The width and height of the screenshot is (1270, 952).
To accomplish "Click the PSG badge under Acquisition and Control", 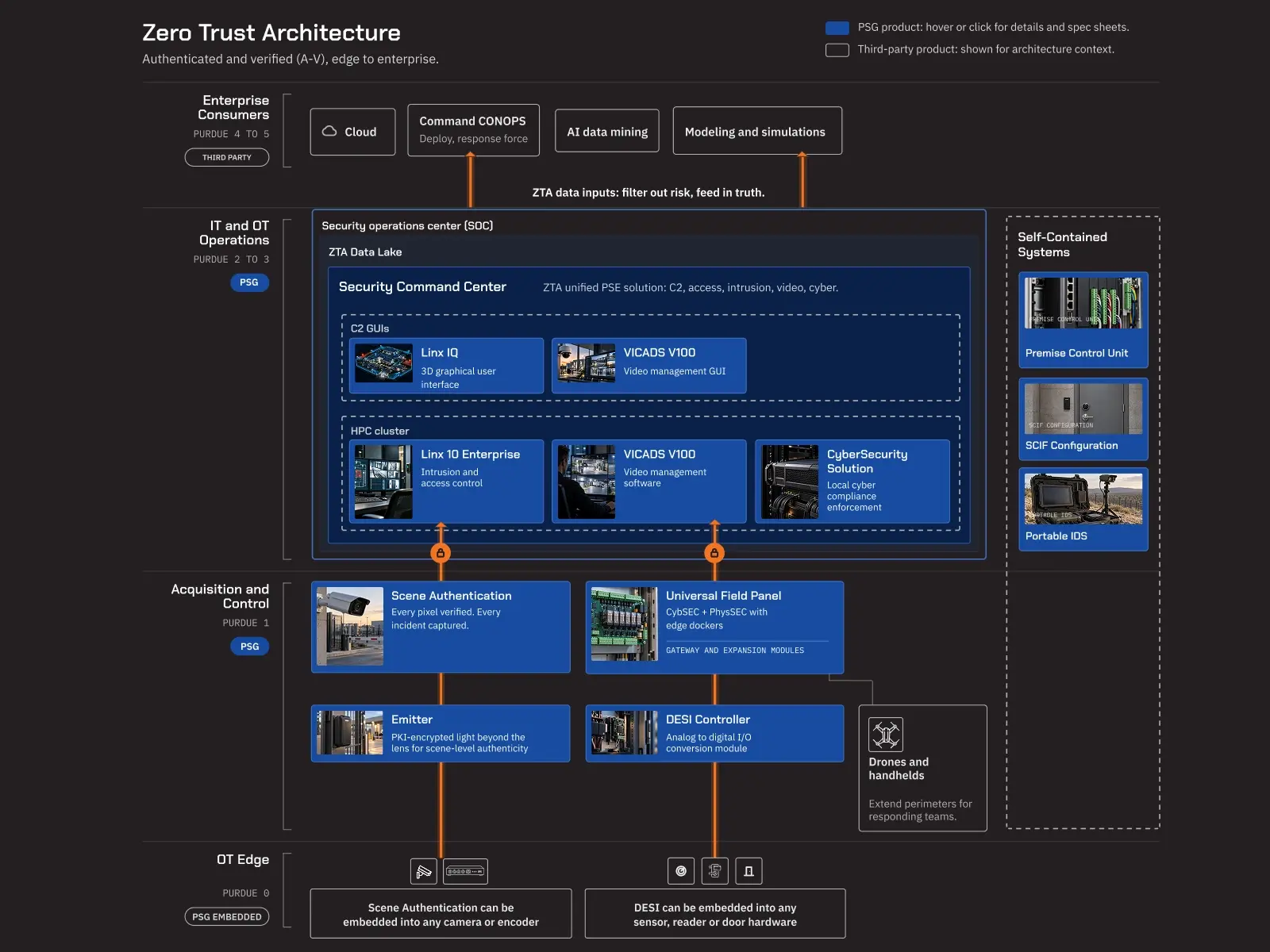I will [249, 647].
